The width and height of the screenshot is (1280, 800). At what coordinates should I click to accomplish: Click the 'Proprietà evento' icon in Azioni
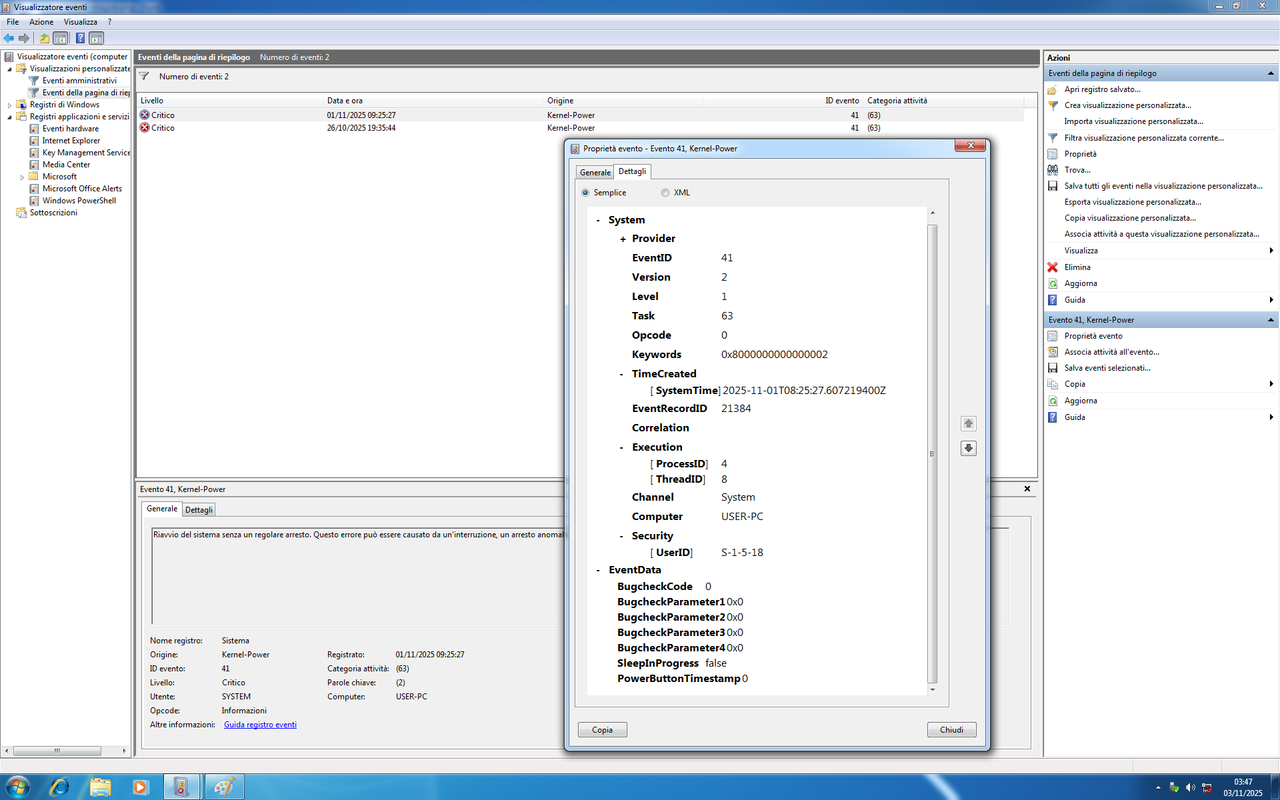pyautogui.click(x=1052, y=336)
